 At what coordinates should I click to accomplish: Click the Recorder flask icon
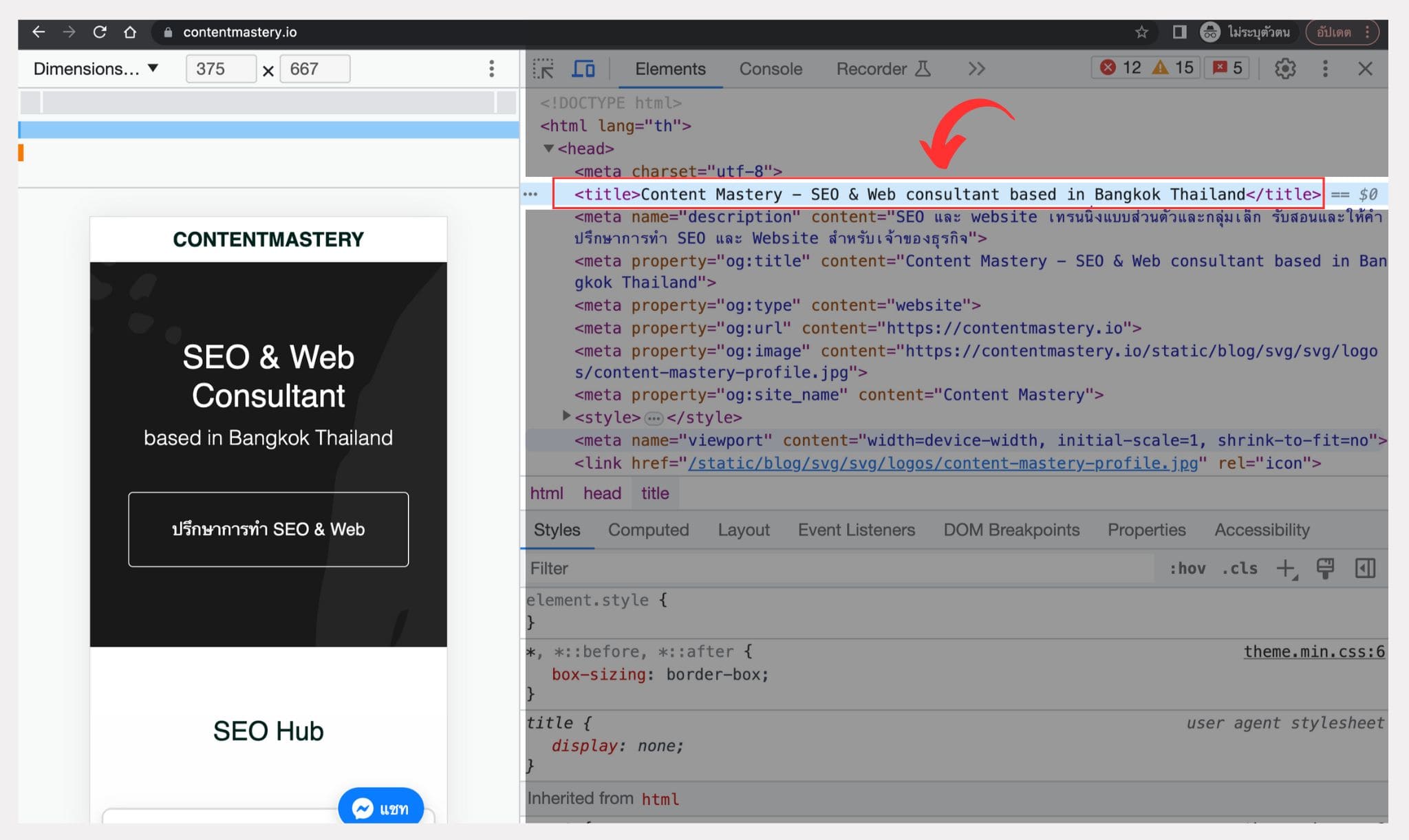point(923,69)
